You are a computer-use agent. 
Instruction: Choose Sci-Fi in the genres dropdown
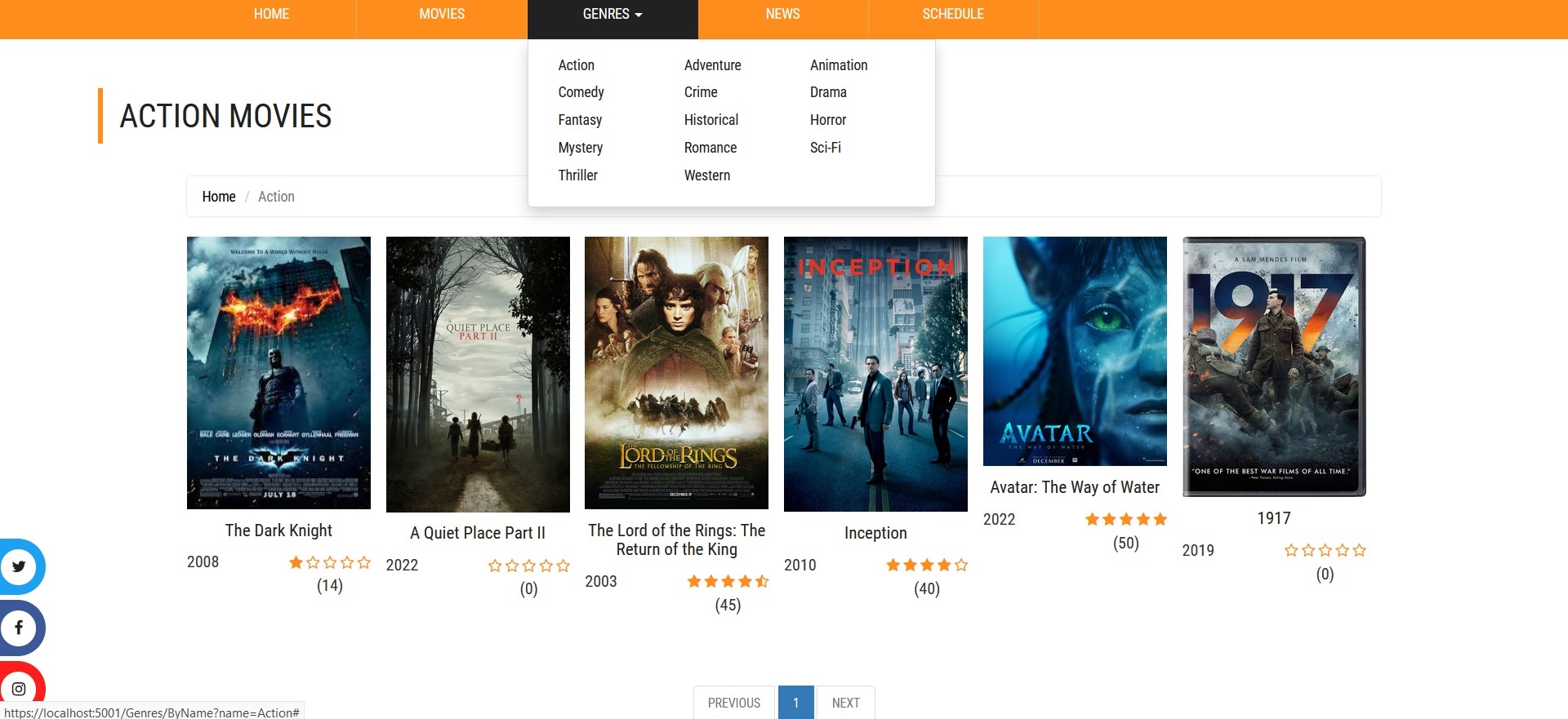[x=825, y=148]
